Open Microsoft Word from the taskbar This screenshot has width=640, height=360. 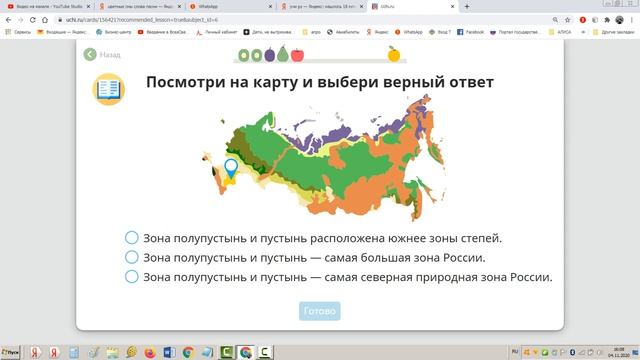tap(169, 352)
